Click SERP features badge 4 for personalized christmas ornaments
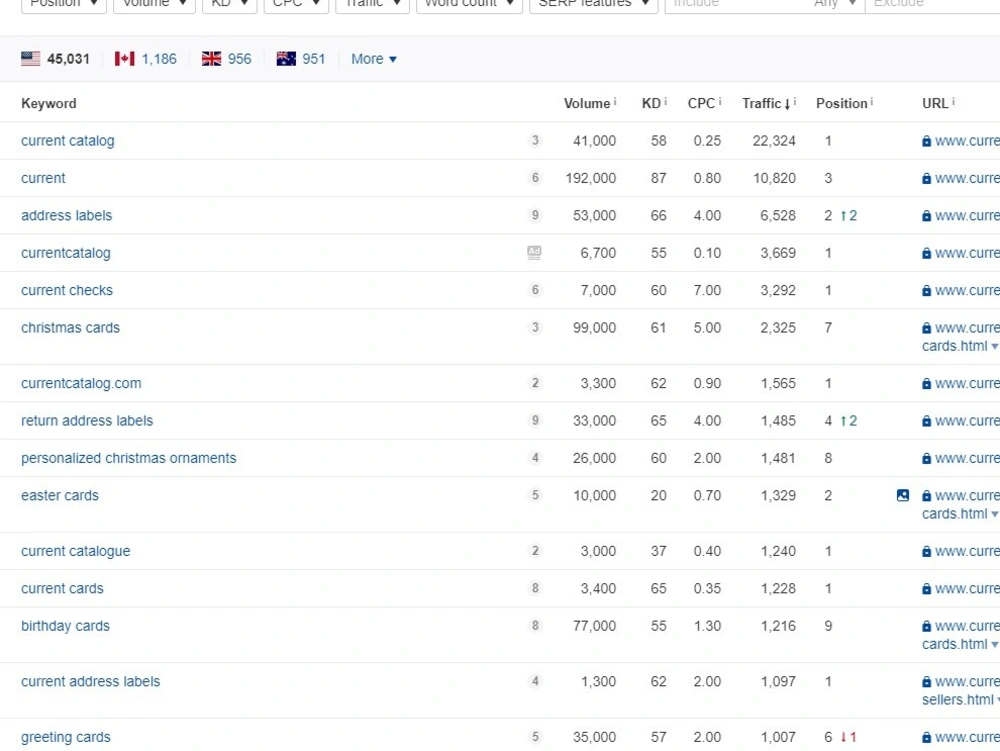This screenshot has width=1000, height=751. tap(535, 458)
